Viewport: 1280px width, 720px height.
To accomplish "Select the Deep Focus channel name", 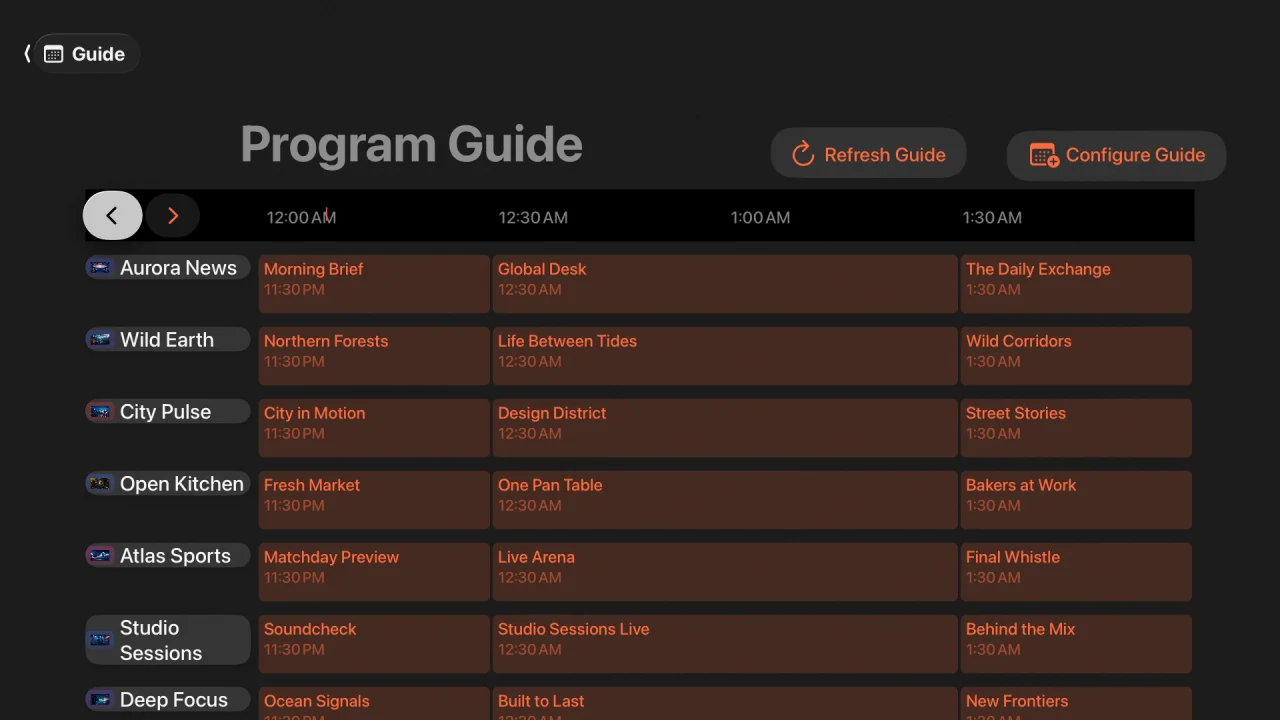I will 174,700.
